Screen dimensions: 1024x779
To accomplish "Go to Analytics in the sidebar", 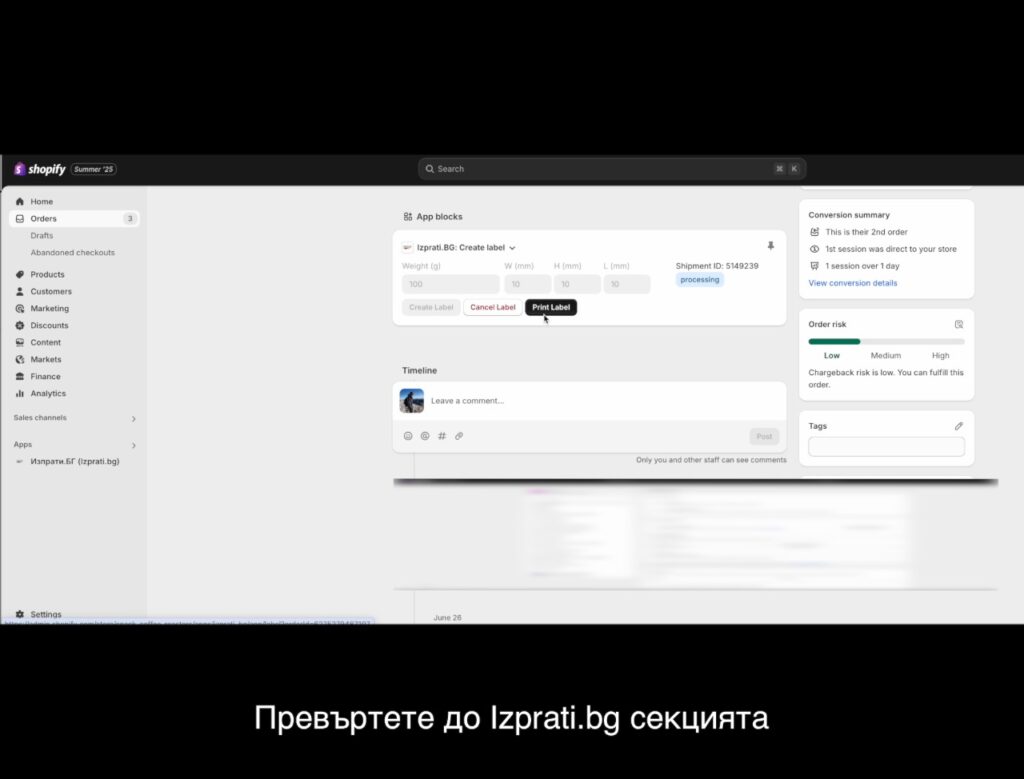I will click(x=48, y=393).
